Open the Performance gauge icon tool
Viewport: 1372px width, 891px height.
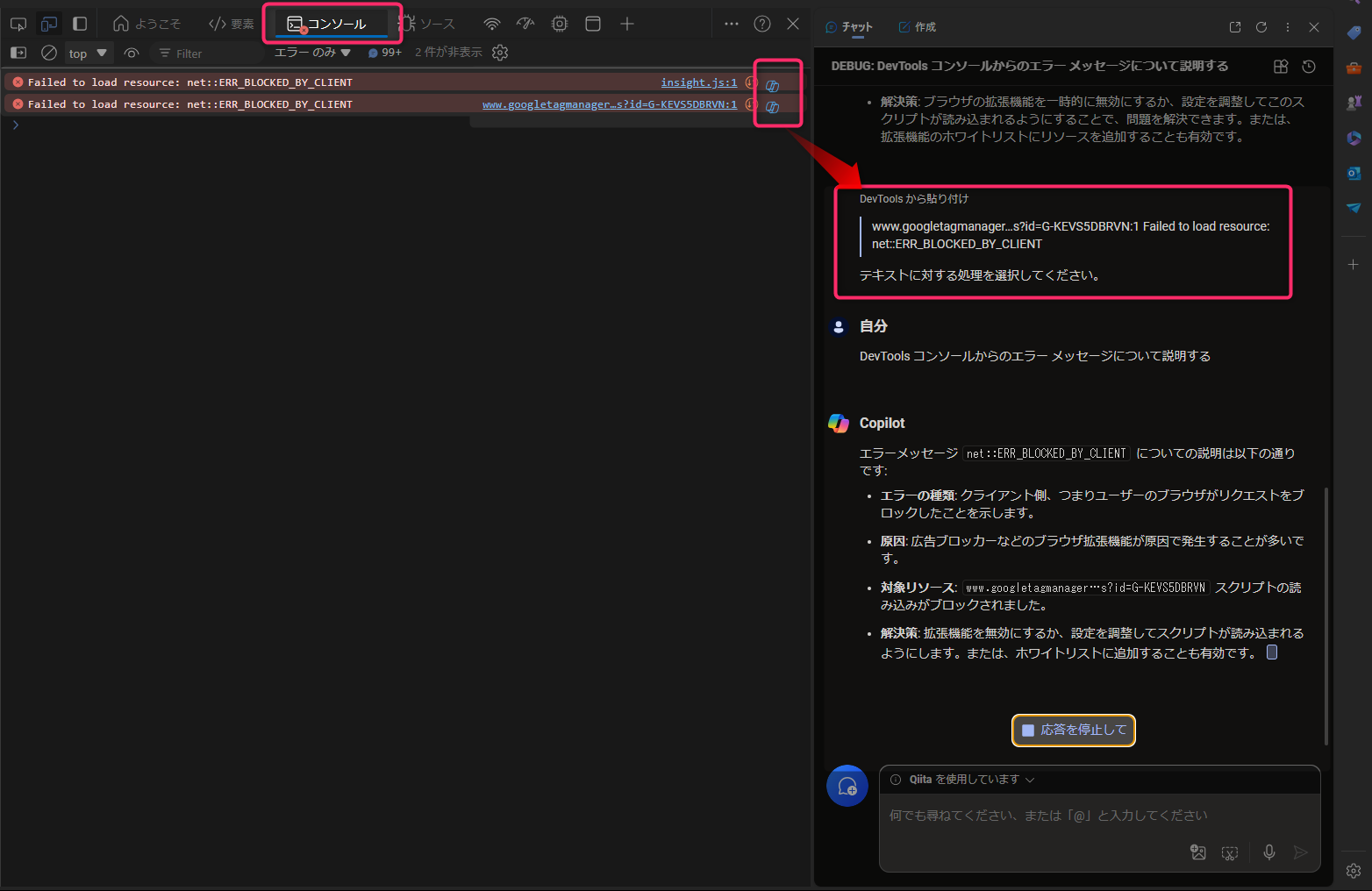[x=525, y=24]
